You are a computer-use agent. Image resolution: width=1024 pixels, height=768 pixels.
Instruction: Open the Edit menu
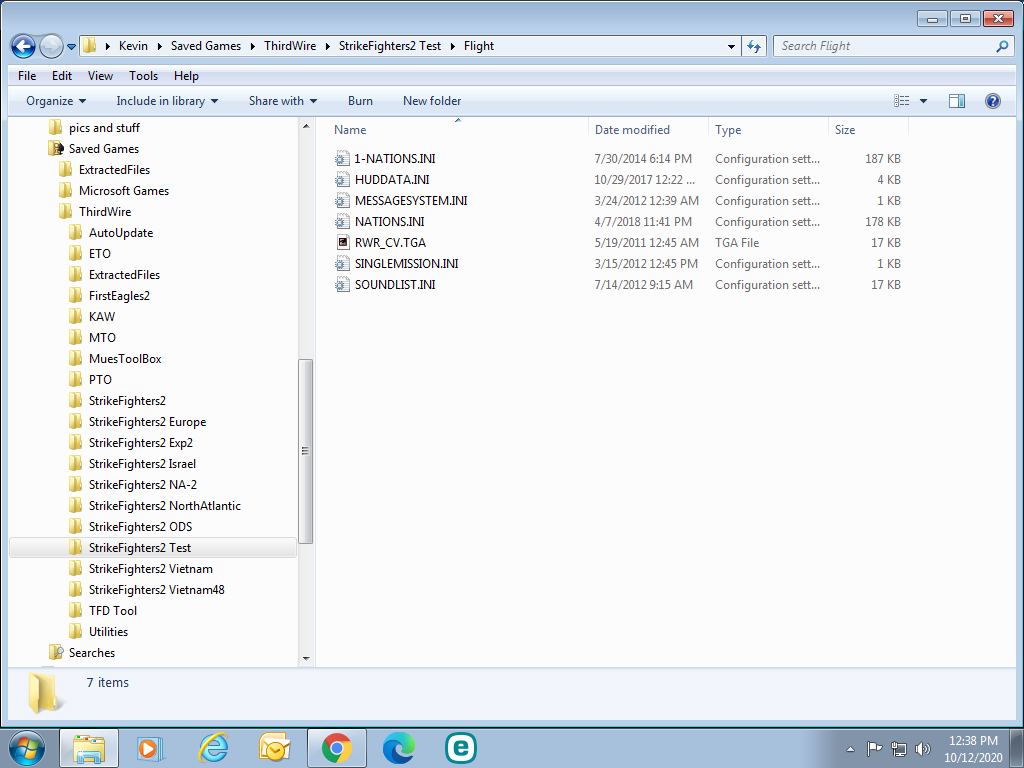pyautogui.click(x=62, y=76)
